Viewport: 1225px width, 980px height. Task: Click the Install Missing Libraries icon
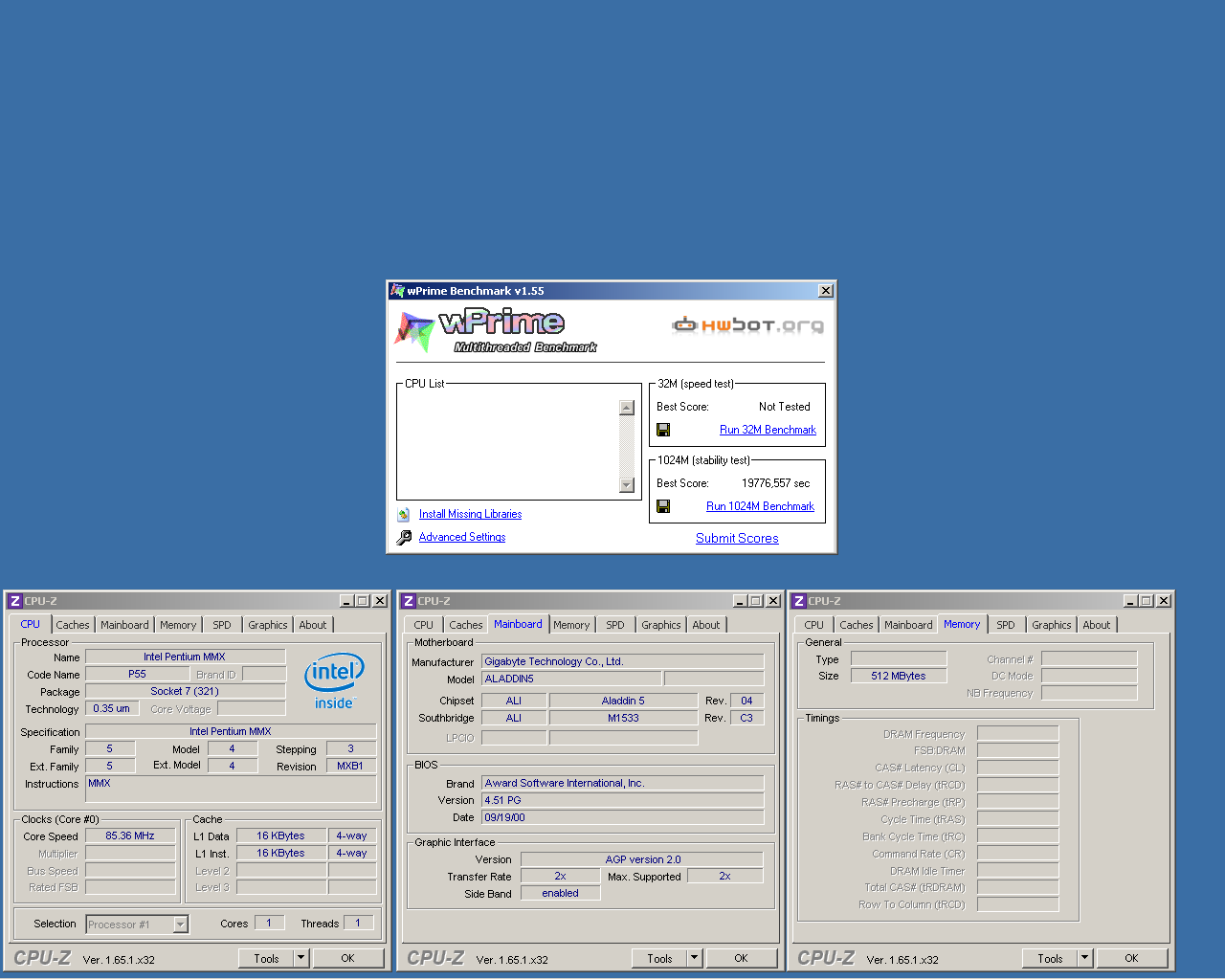click(x=404, y=514)
